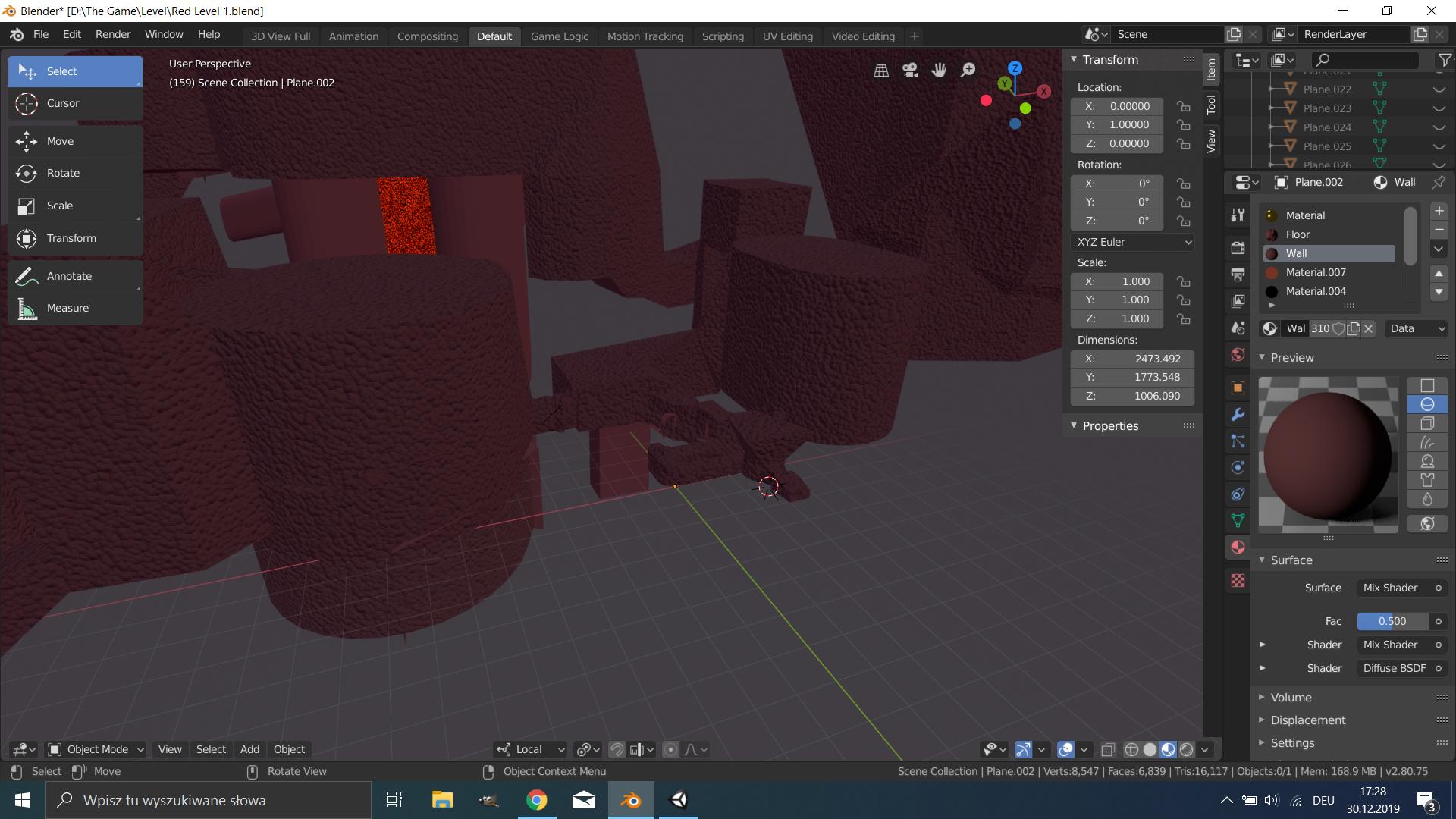Click Object menu in header bar
Screen dimensions: 1456x819
(x=289, y=748)
